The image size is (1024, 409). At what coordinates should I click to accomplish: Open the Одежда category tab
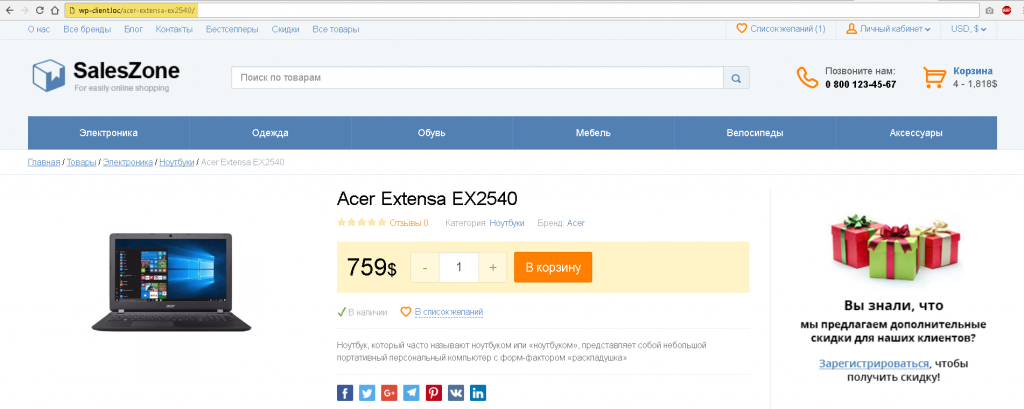coord(270,133)
